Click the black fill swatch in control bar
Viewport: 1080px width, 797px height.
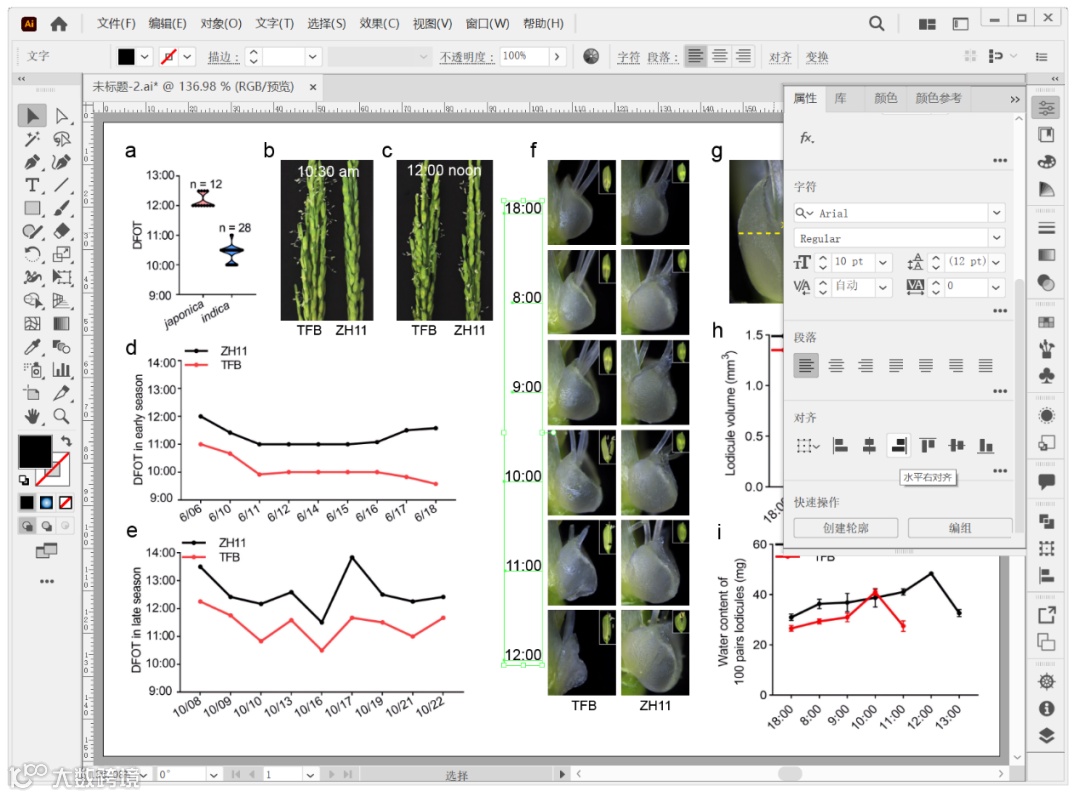click(126, 56)
